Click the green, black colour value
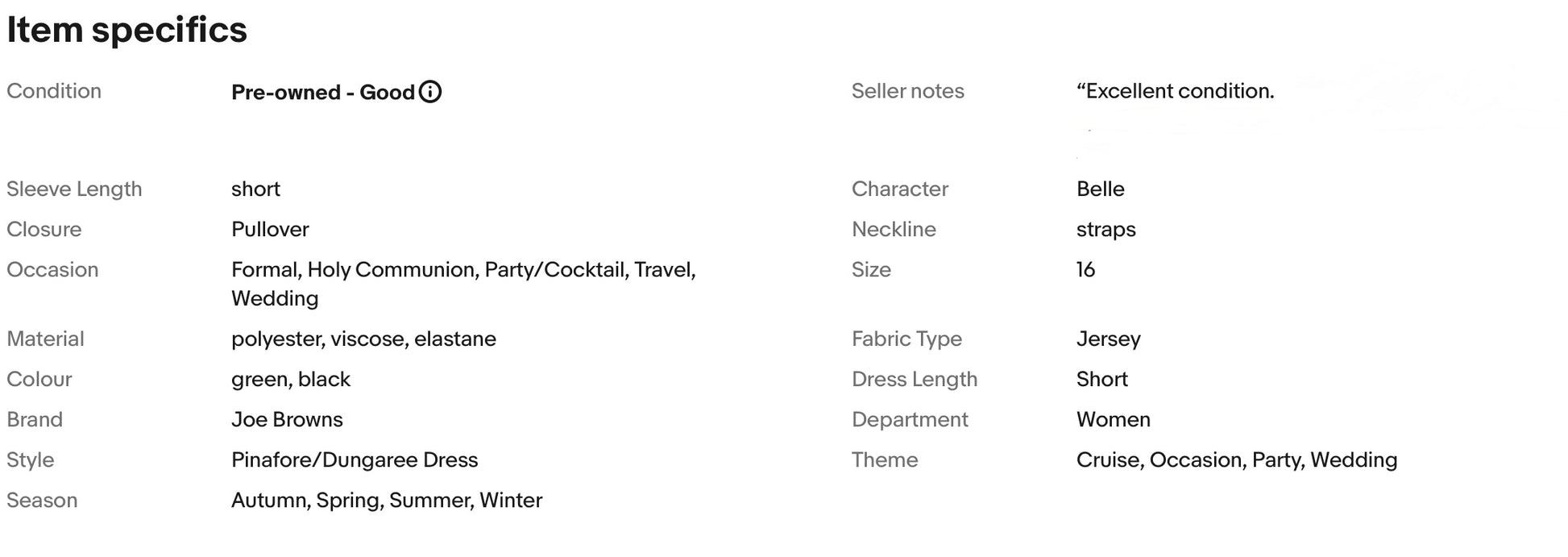 pyautogui.click(x=291, y=379)
